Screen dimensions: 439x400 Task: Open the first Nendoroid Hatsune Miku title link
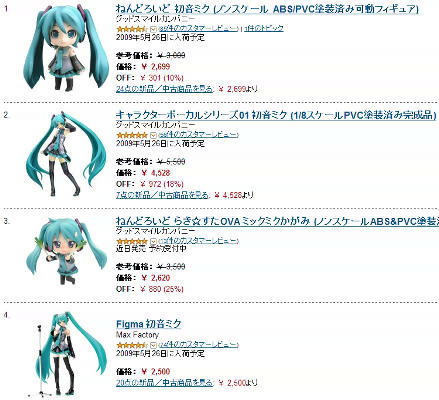(267, 9)
